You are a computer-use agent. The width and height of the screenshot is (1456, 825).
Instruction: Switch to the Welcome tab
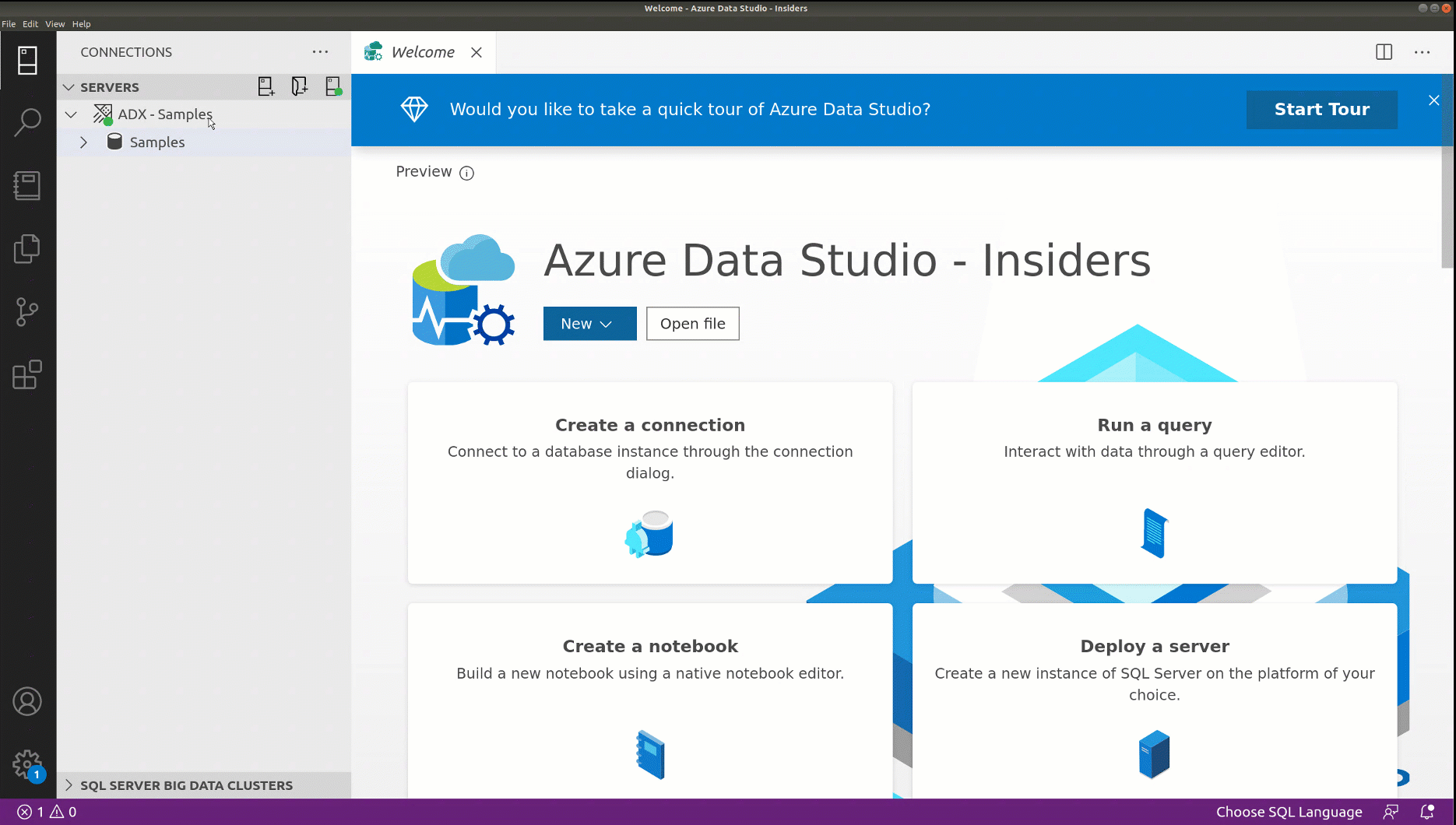(423, 51)
